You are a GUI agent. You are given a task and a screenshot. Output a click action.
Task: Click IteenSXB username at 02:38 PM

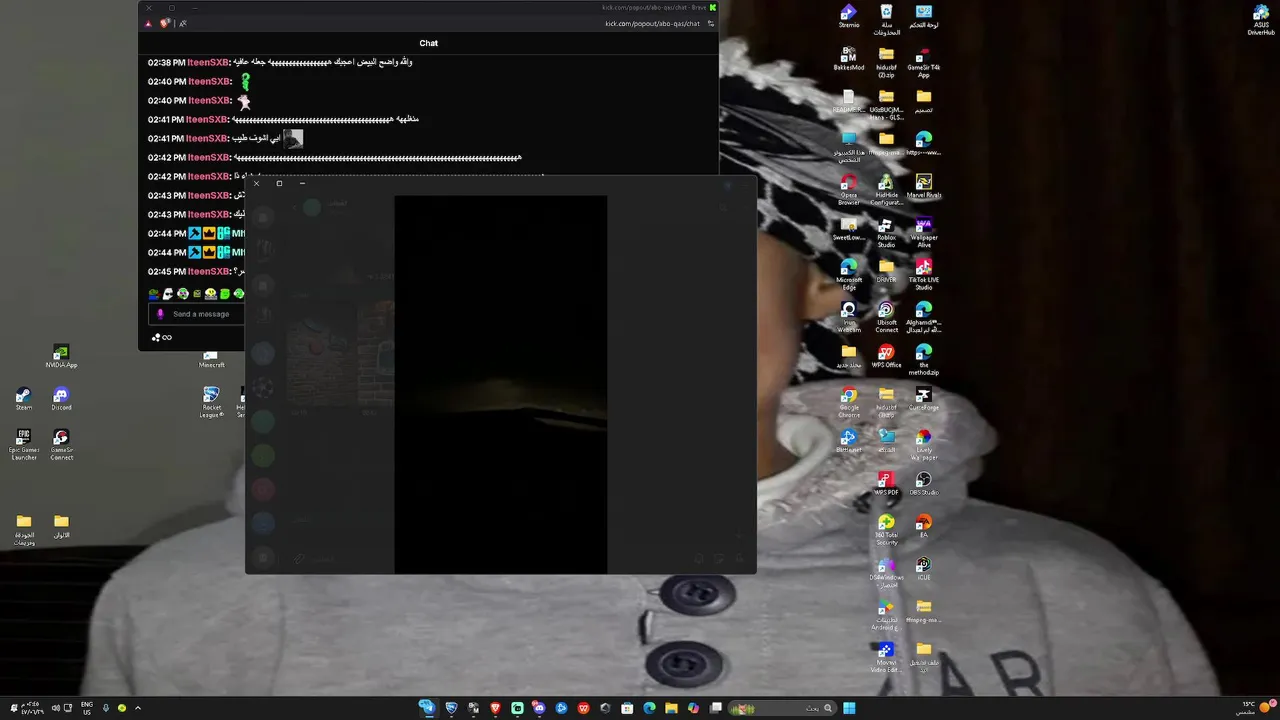208,62
